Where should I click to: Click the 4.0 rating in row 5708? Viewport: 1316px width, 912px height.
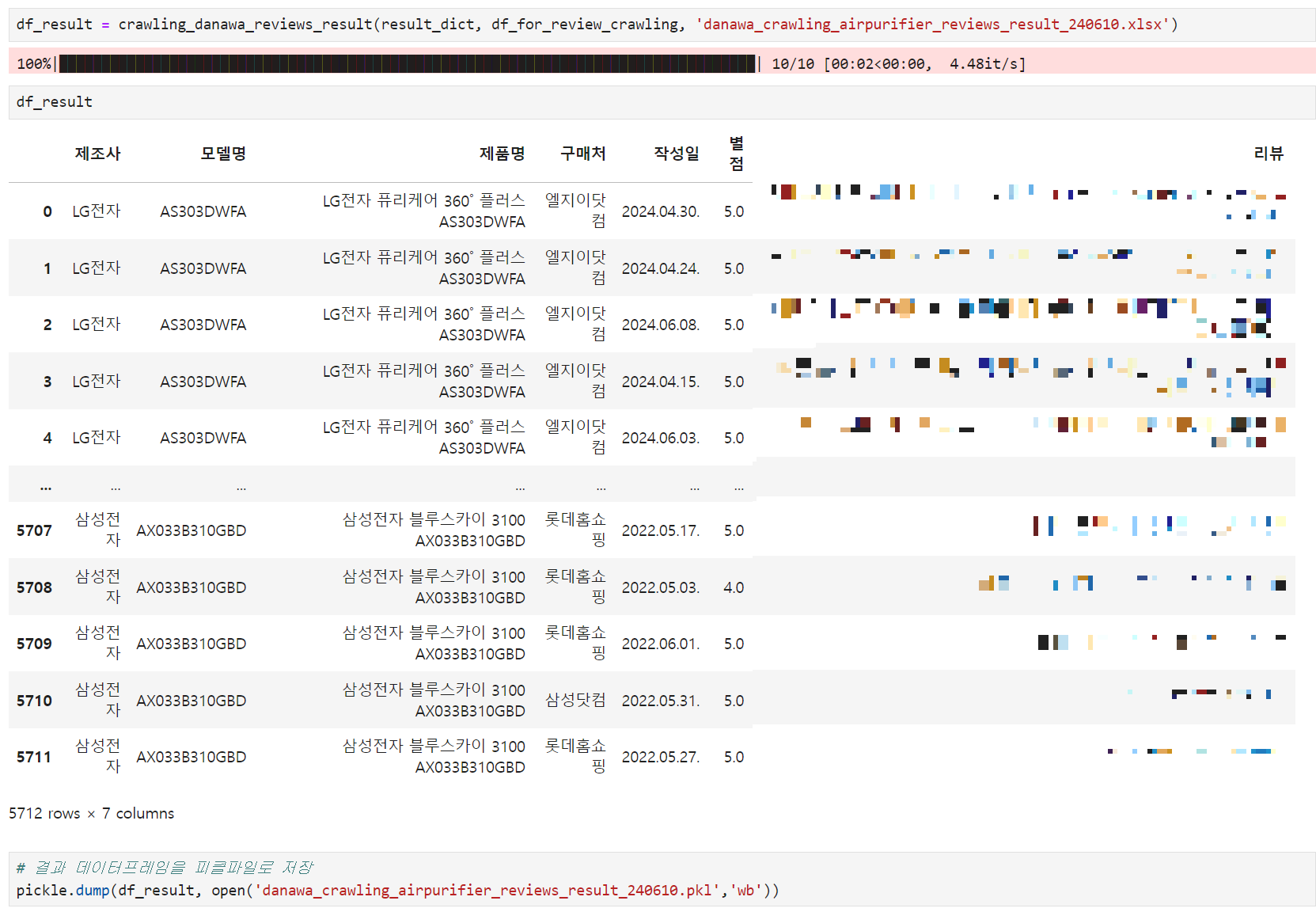pos(734,587)
